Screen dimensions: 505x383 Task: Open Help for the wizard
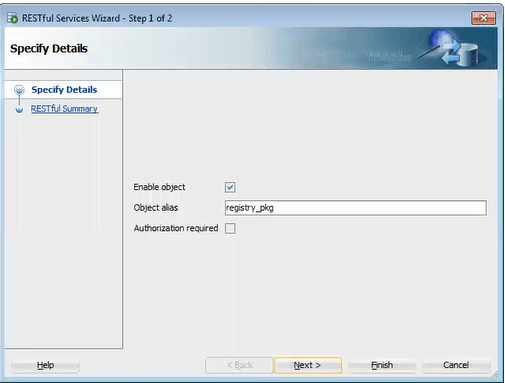coord(45,365)
